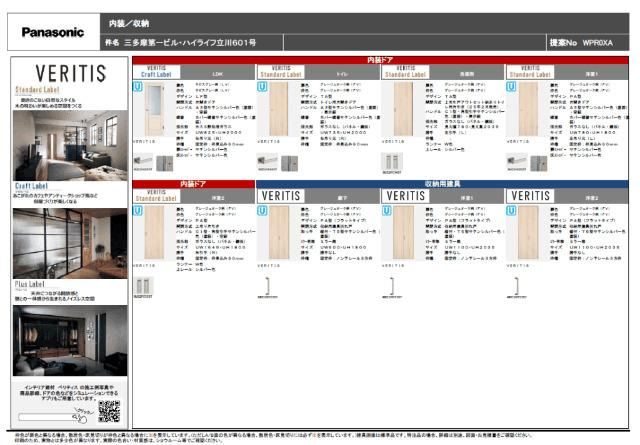Image resolution: width=640 pixels, height=445 pixels.
Task: Select the 内装／収納 header title
Action: [129, 24]
